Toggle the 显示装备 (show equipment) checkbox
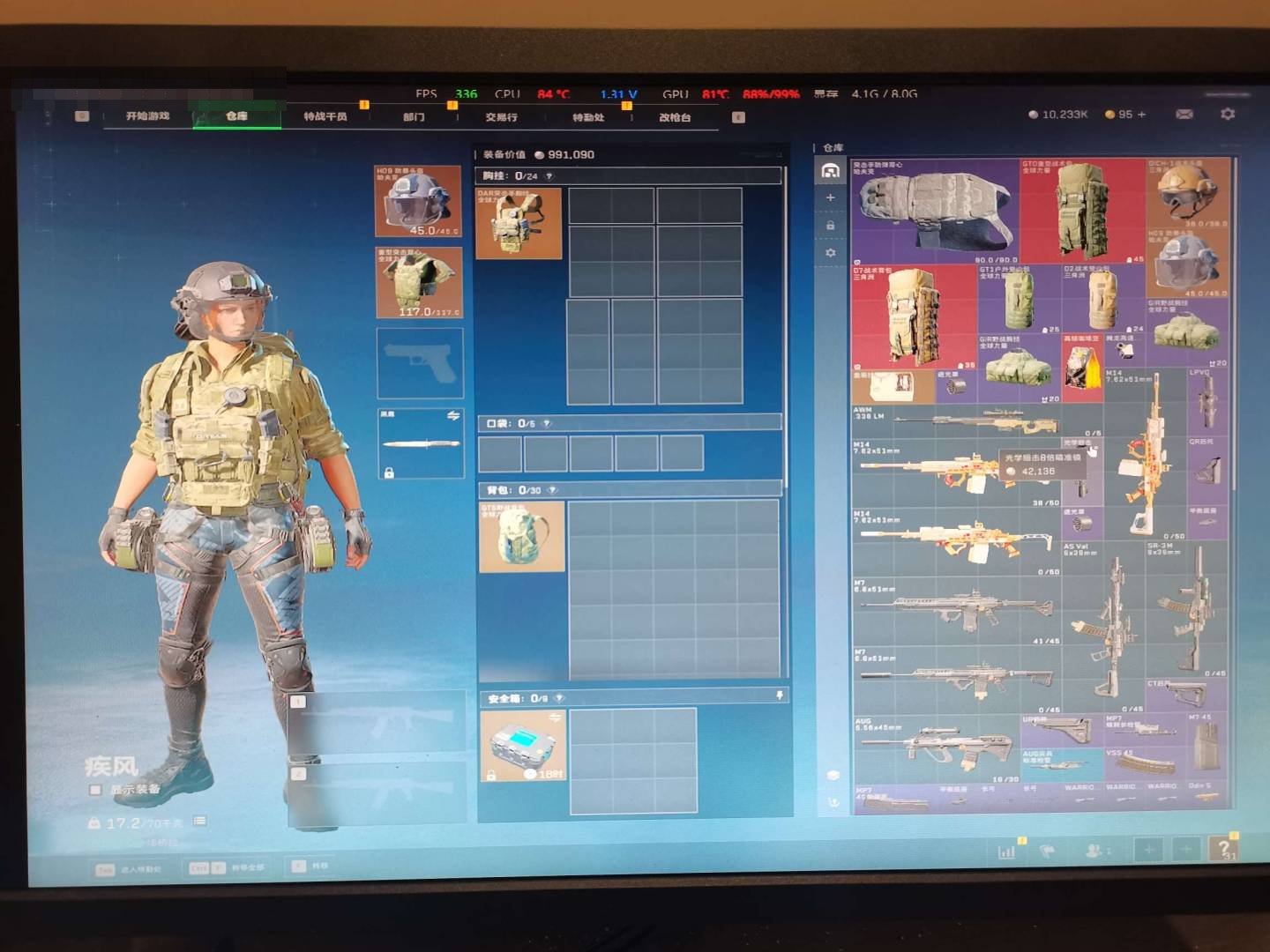 pos(95,790)
